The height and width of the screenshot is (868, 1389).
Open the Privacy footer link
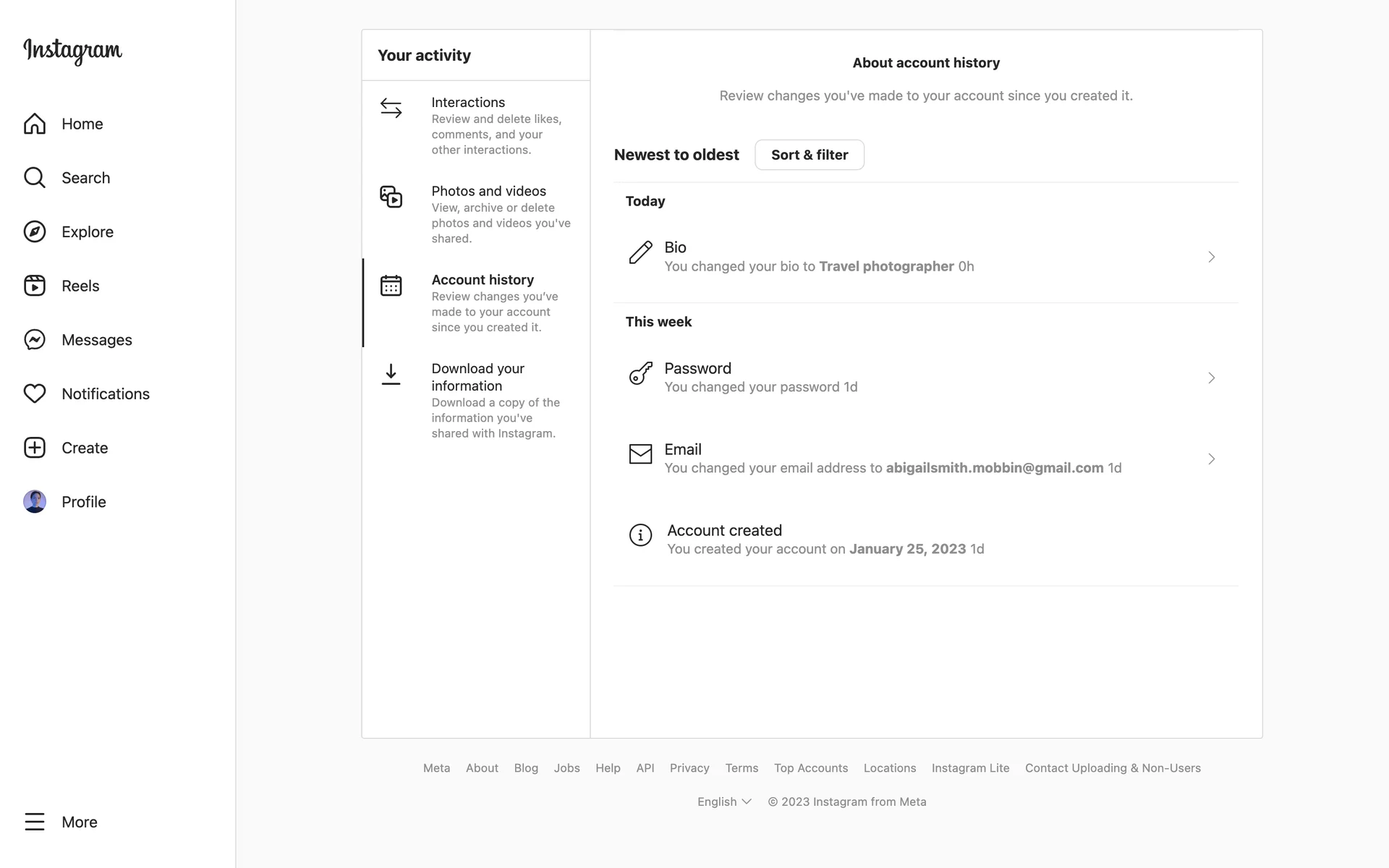[689, 768]
